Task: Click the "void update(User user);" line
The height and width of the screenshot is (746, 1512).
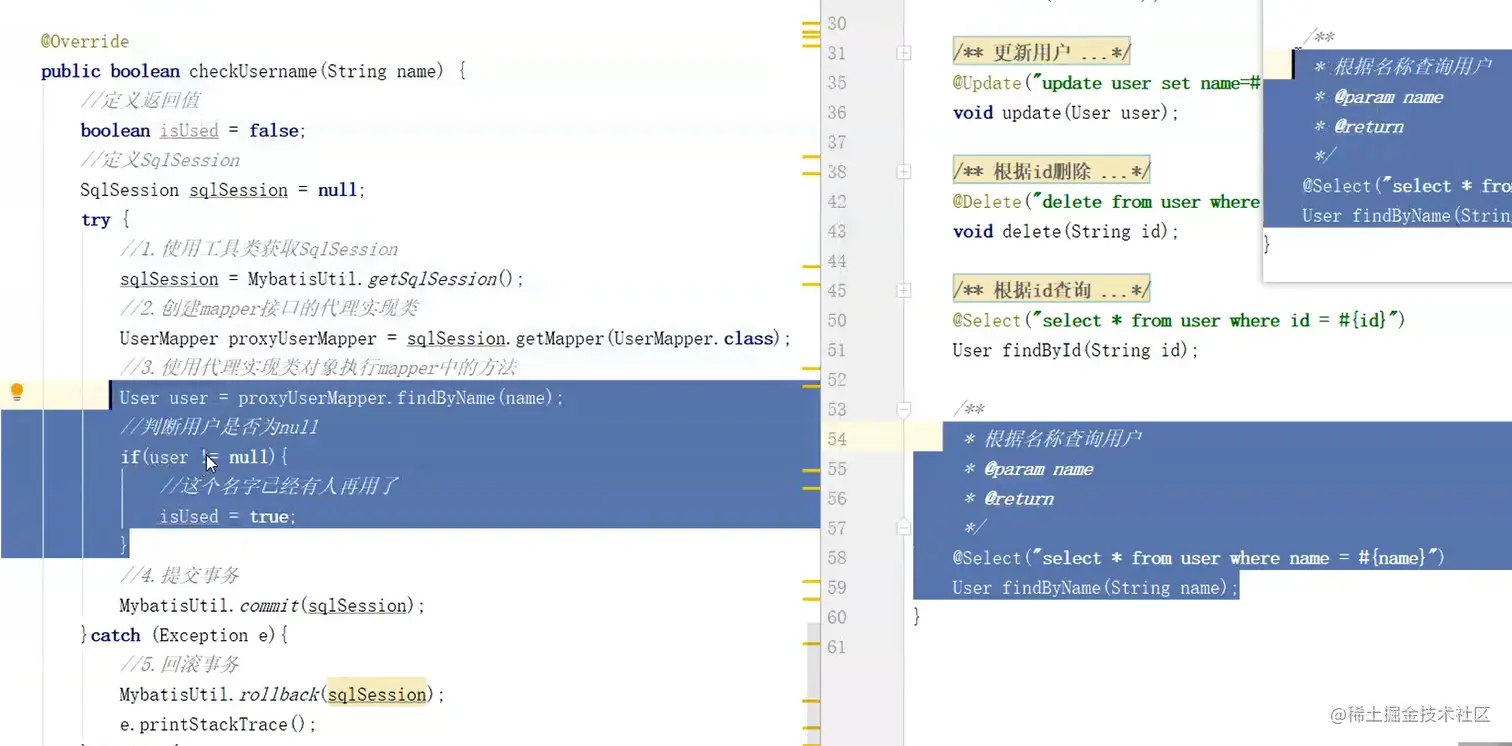Action: (1066, 112)
